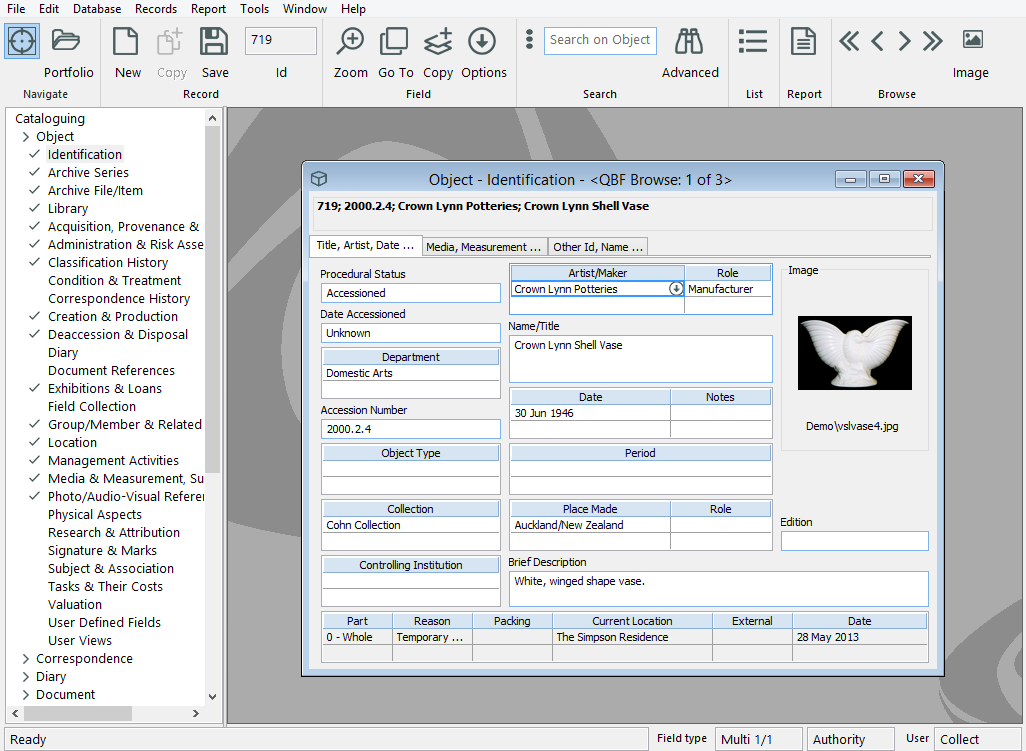
Task: Open the List view icon
Action: click(753, 41)
